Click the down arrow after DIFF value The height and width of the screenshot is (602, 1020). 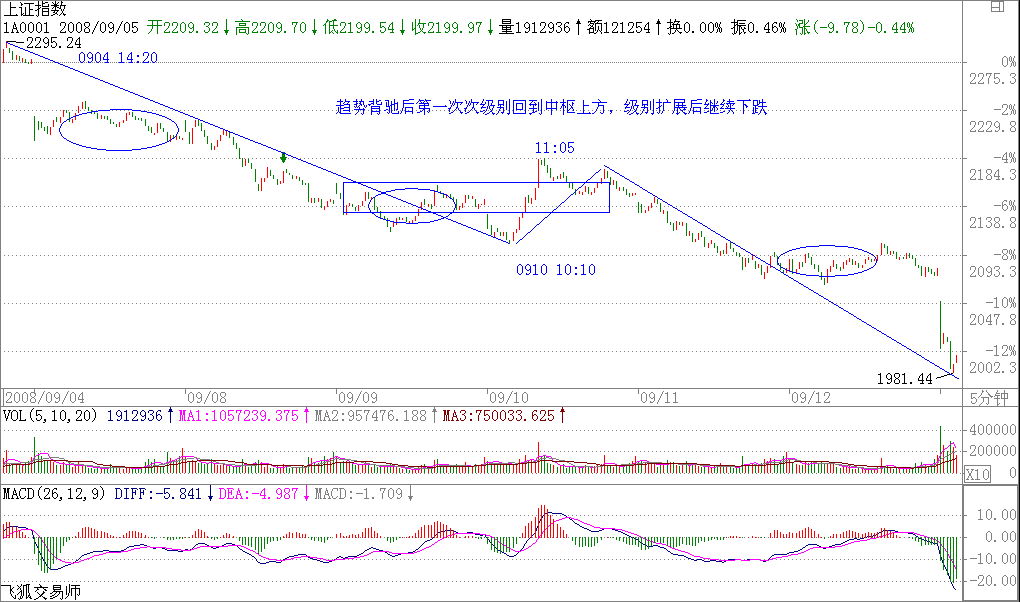coord(209,494)
